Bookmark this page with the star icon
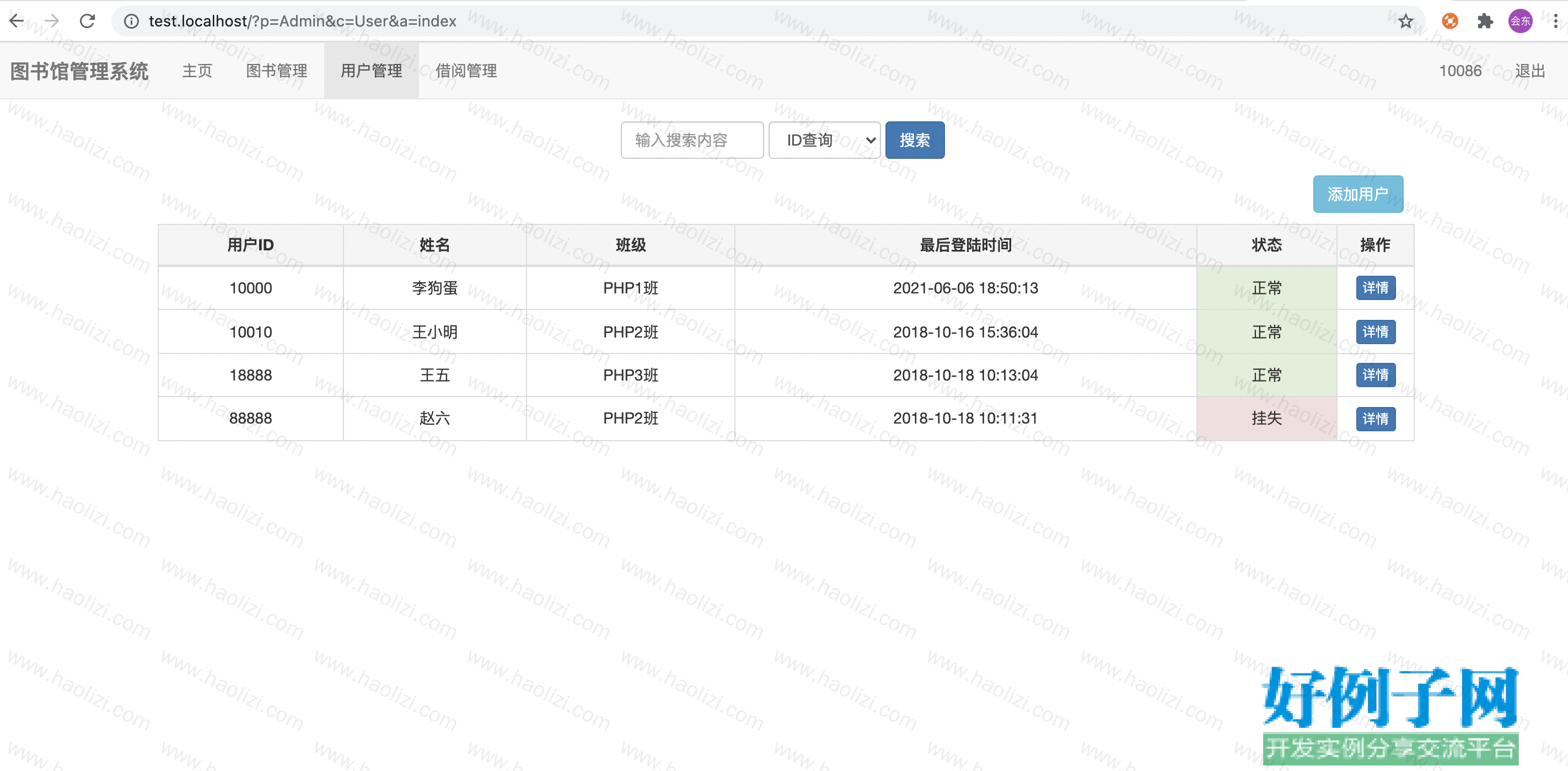 1405,22
